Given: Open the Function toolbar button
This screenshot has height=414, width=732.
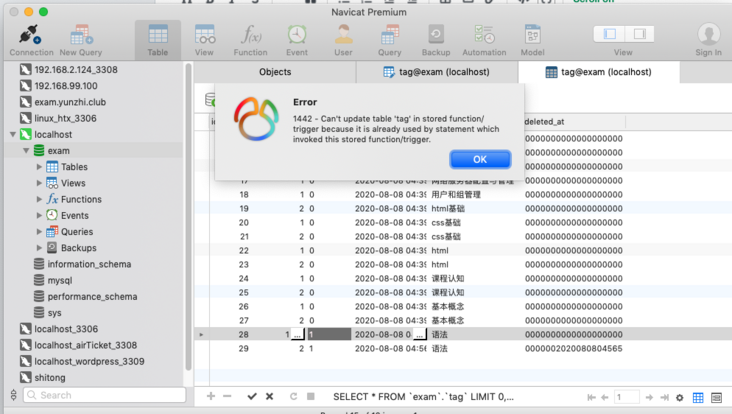Looking at the screenshot, I should [x=251, y=41].
